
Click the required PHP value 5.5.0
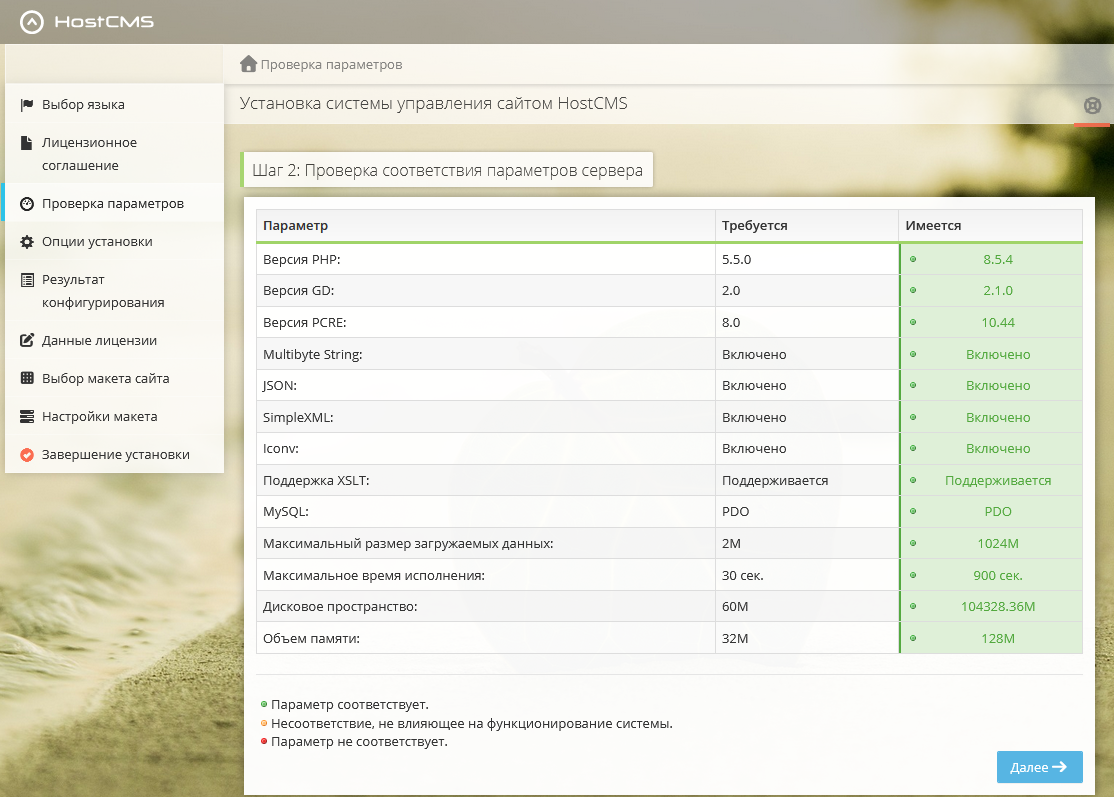point(737,259)
